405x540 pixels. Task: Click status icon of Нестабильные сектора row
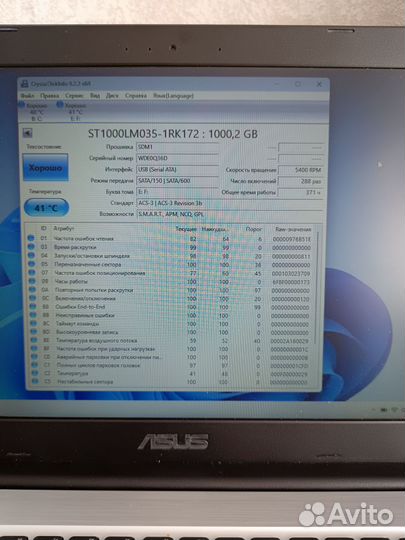click(x=35, y=381)
